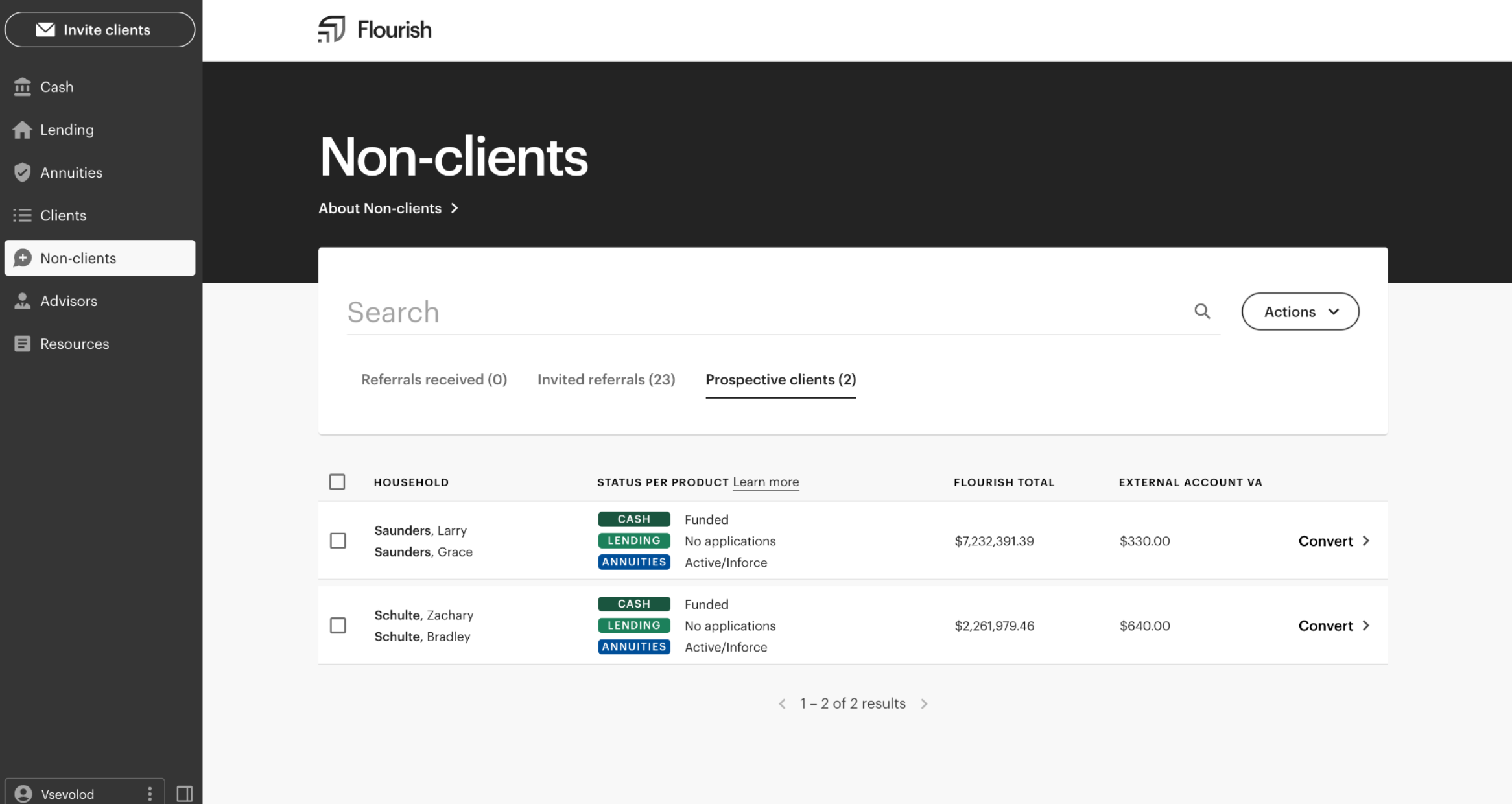Check the Saunders household checkbox
The width and height of the screenshot is (1512, 804).
[338, 541]
